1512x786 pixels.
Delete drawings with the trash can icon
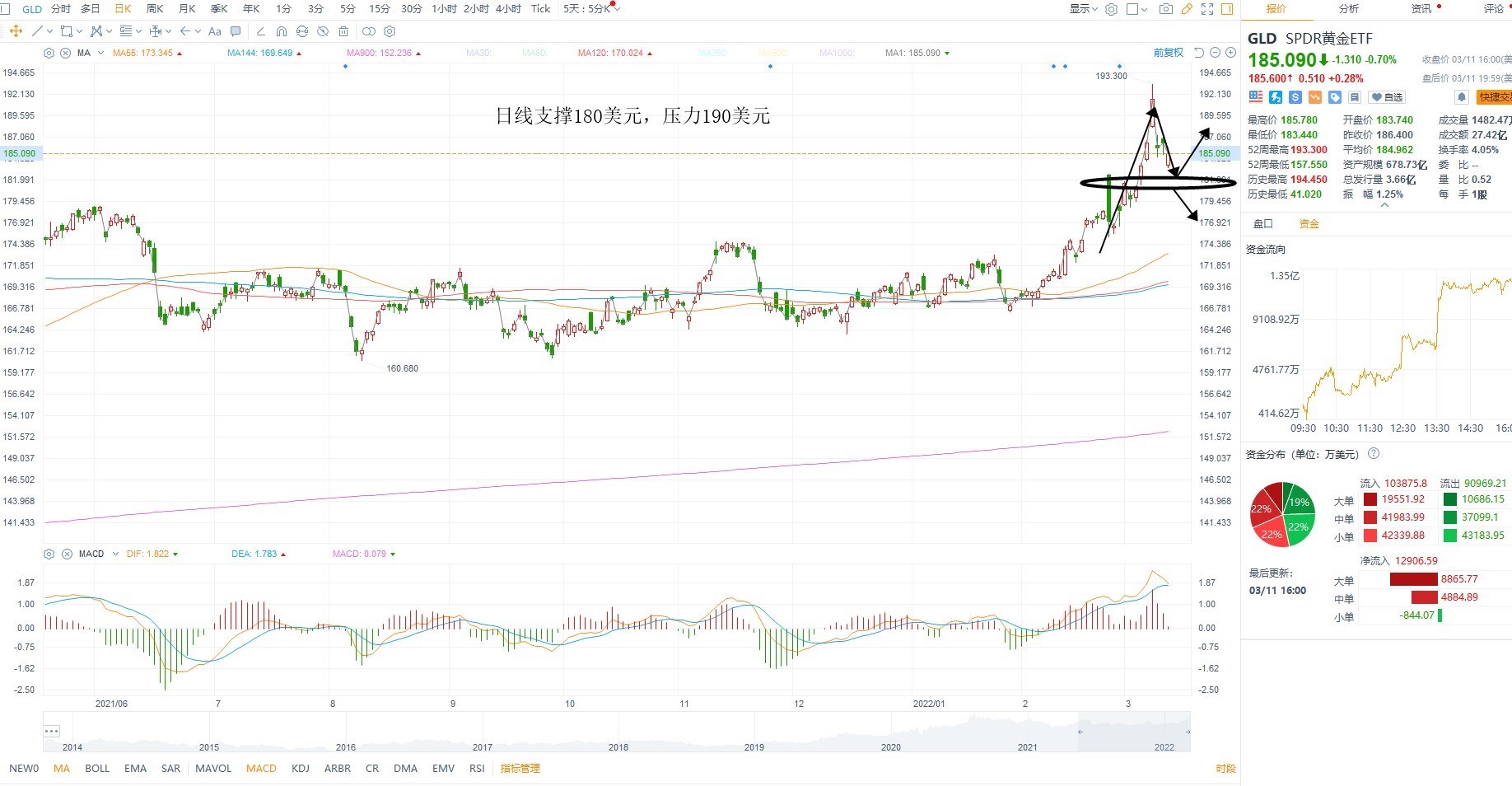tap(343, 31)
